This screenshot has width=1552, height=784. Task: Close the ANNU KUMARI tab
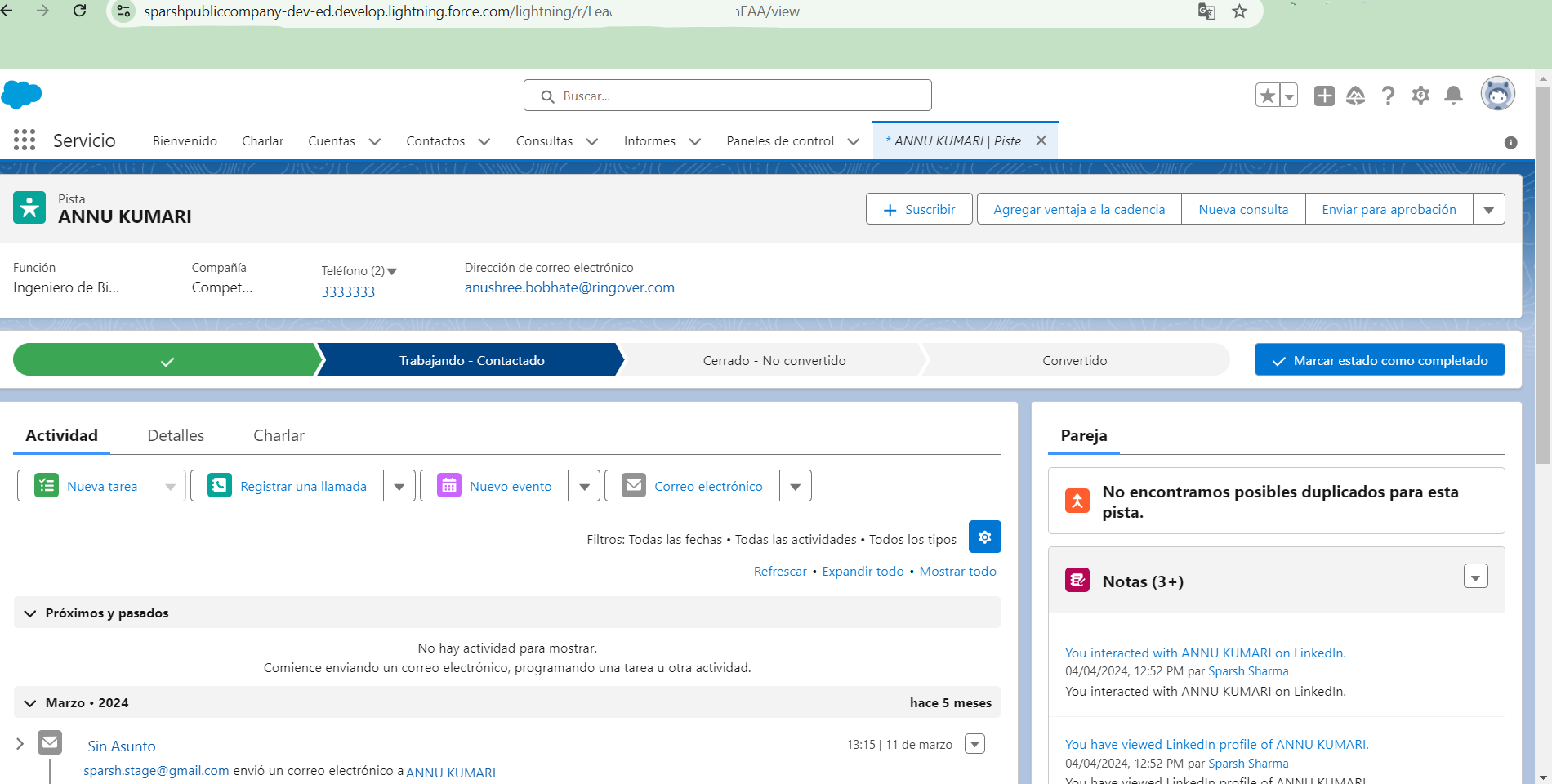tap(1041, 140)
